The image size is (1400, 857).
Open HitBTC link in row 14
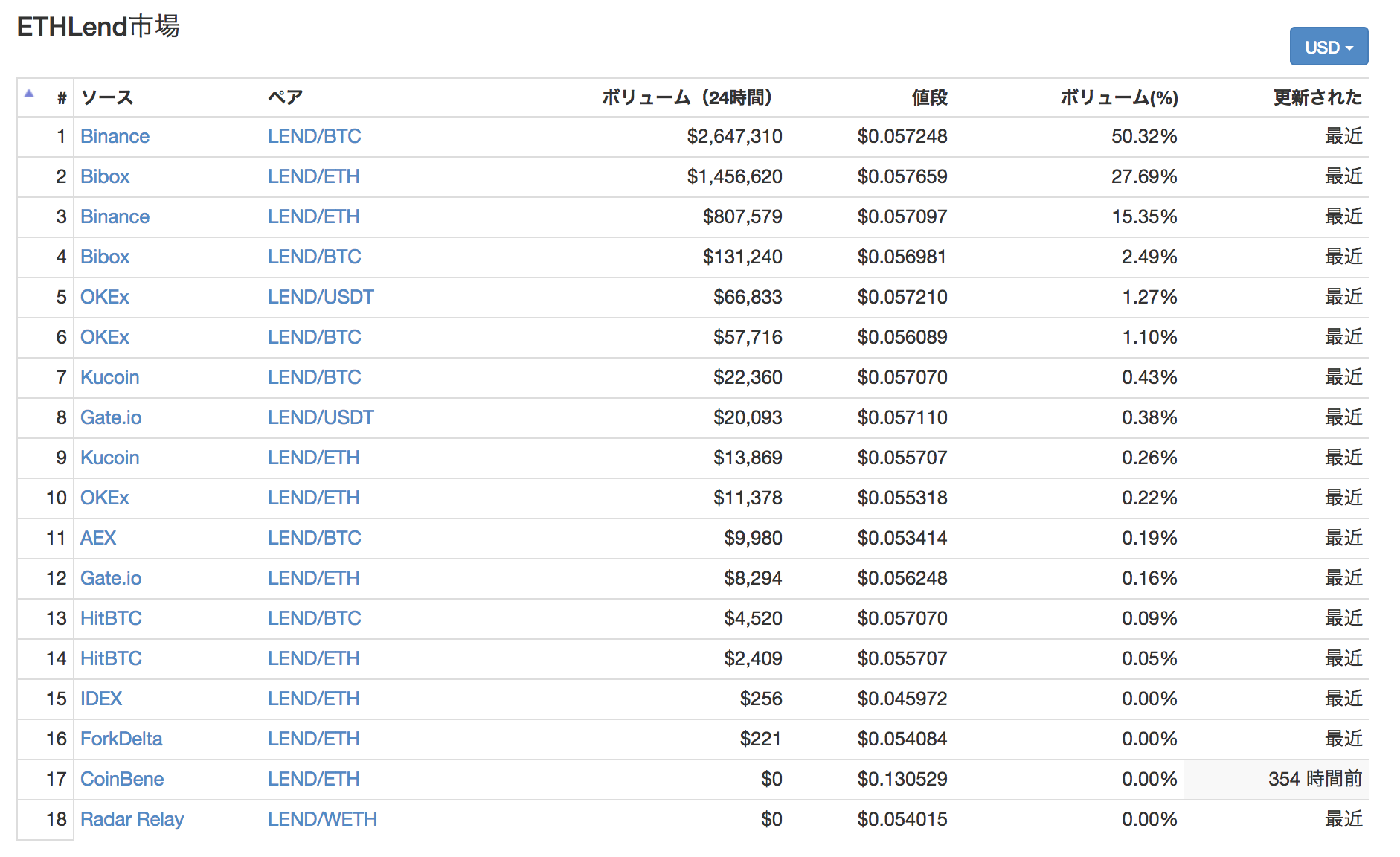(111, 658)
